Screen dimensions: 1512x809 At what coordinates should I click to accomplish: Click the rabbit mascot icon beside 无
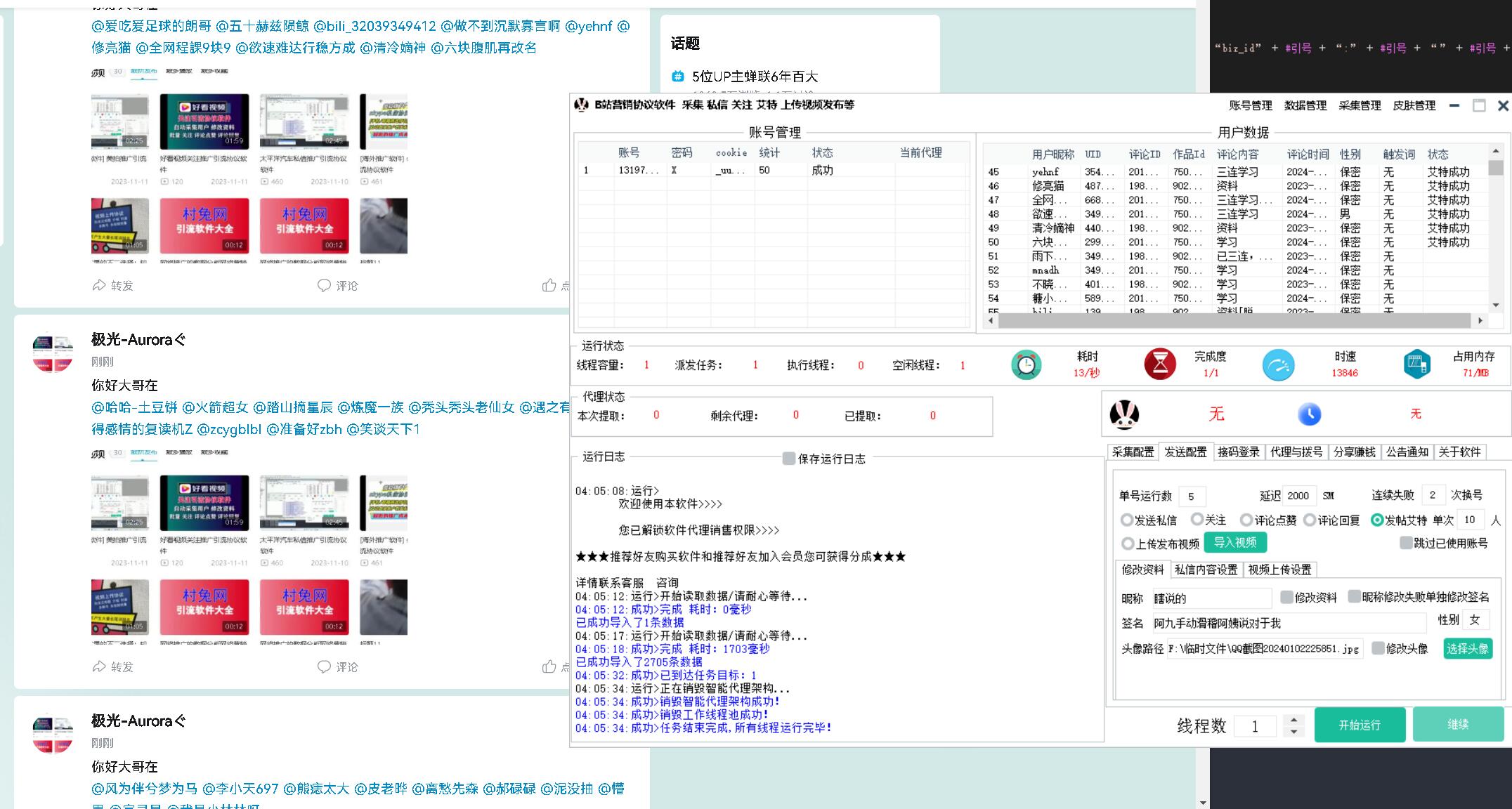click(x=1123, y=414)
